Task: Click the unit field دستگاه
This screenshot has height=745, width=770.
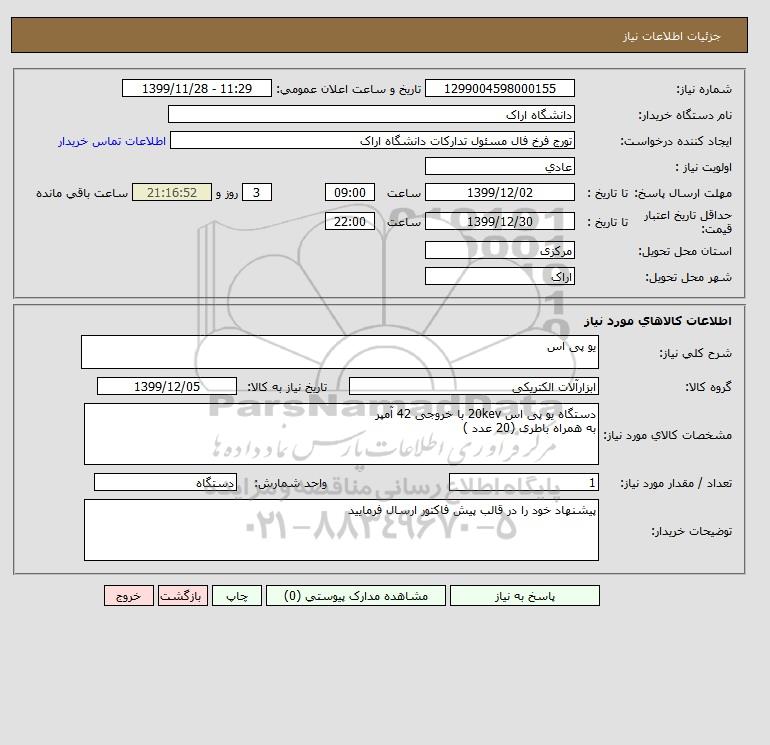Action: tap(165, 483)
